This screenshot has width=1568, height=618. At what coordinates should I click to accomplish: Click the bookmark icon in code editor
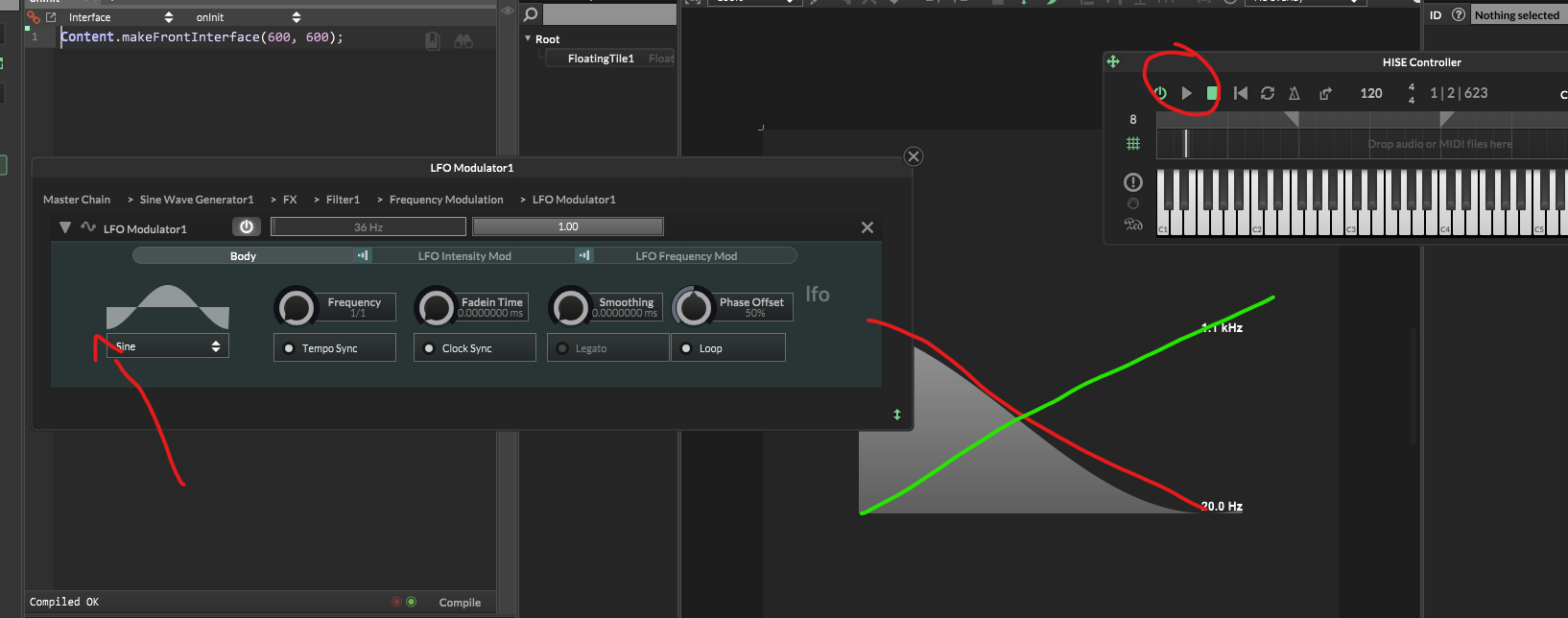[x=433, y=41]
